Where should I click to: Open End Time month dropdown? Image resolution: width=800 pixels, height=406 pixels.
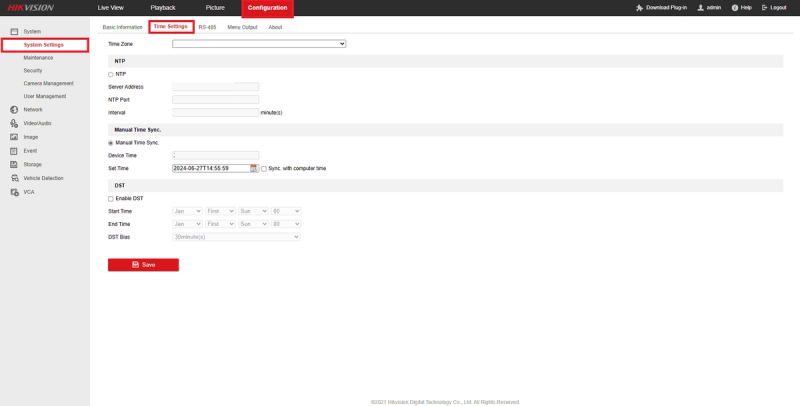pyautogui.click(x=187, y=224)
